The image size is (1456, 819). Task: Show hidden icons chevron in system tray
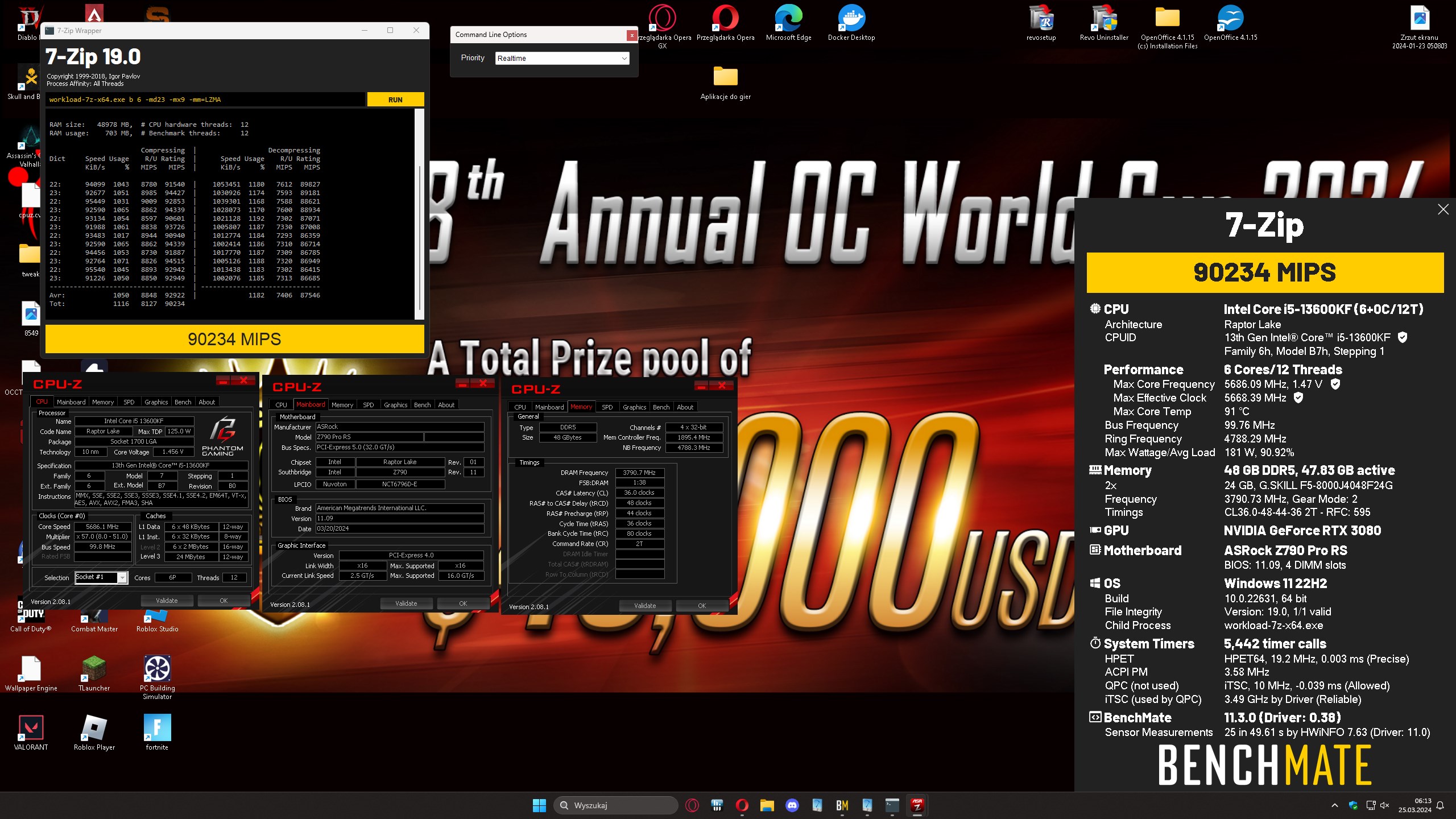click(x=1335, y=805)
